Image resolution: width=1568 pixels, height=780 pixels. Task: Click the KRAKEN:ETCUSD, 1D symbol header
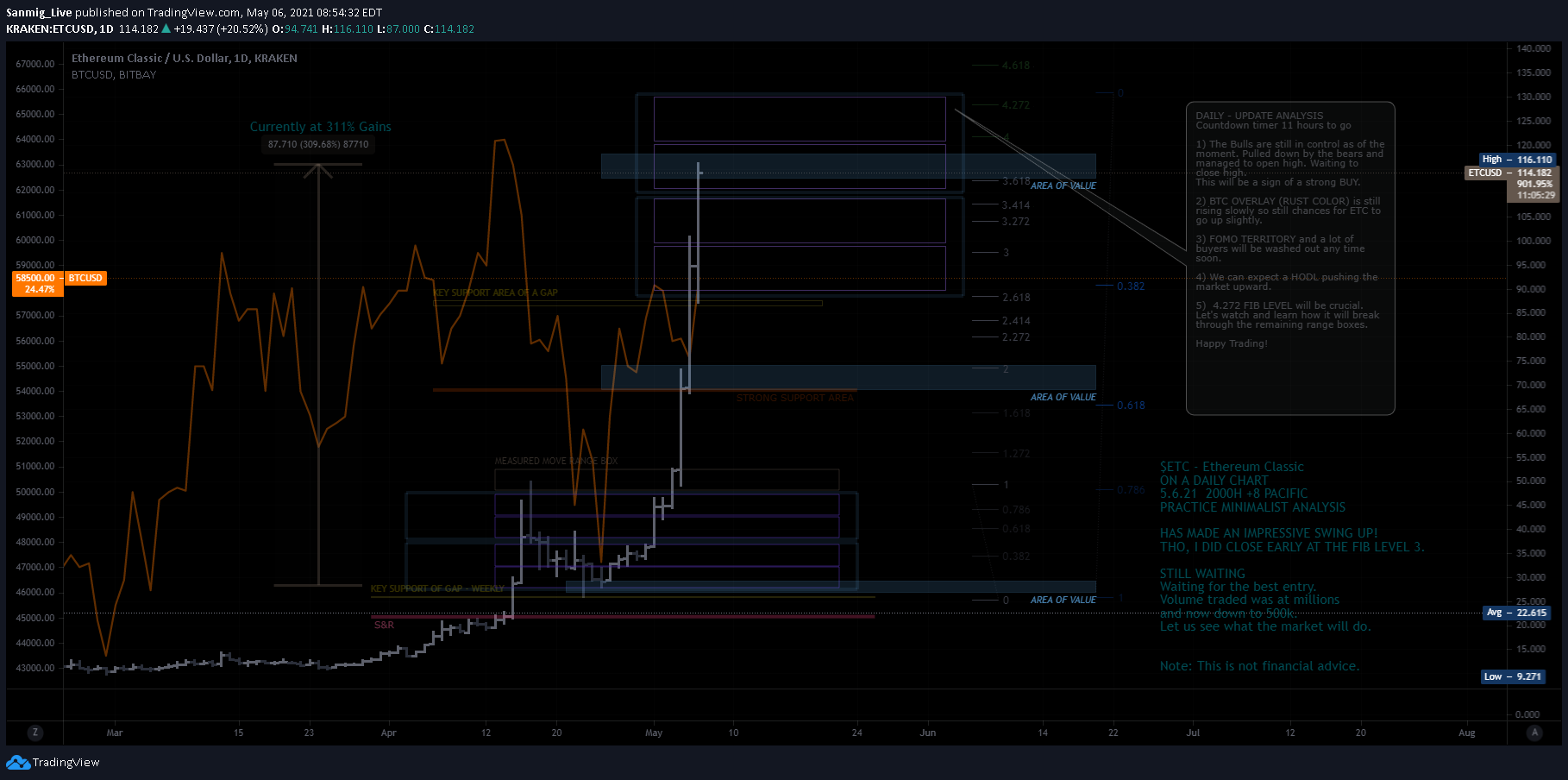click(60, 29)
